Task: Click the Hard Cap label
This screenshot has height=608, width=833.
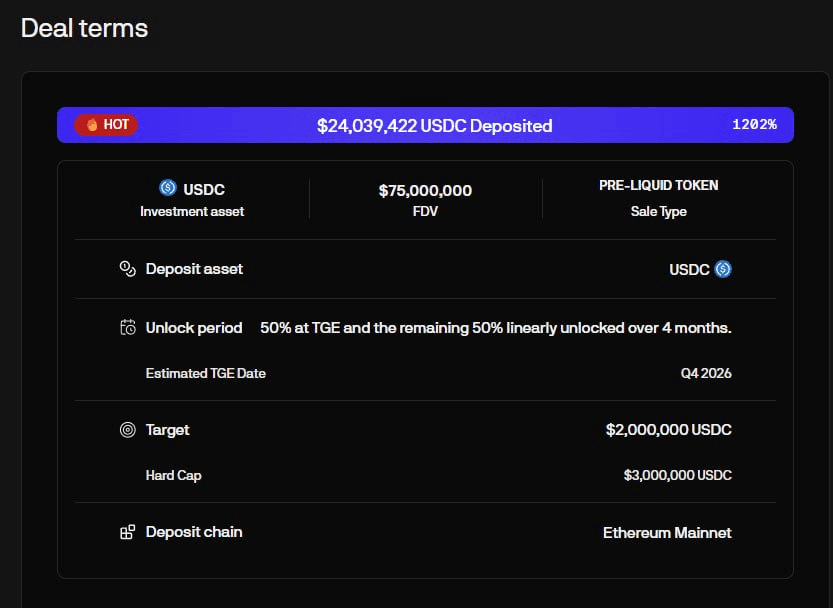Action: click(x=174, y=475)
